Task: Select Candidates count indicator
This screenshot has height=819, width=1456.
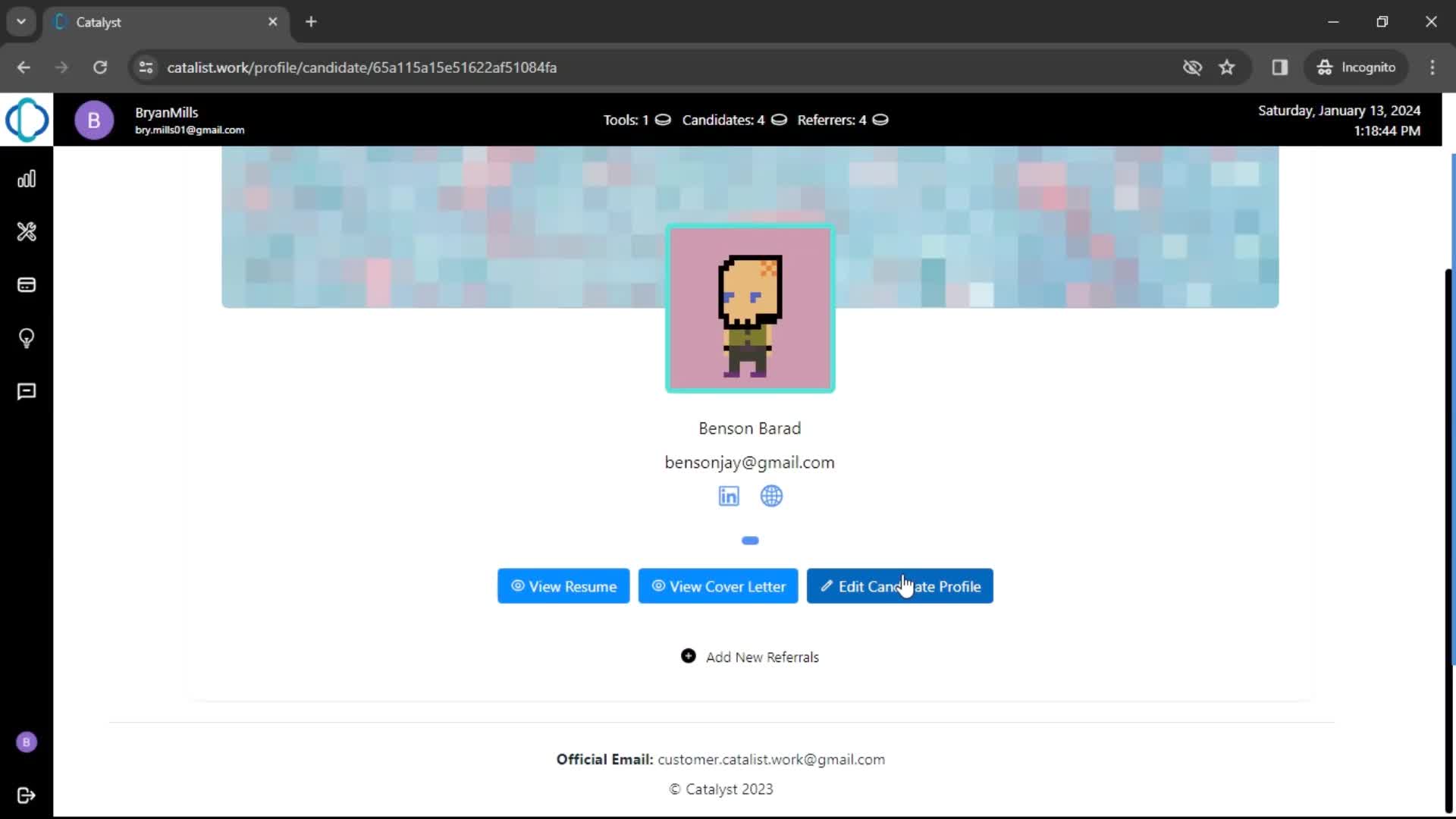Action: click(x=733, y=120)
